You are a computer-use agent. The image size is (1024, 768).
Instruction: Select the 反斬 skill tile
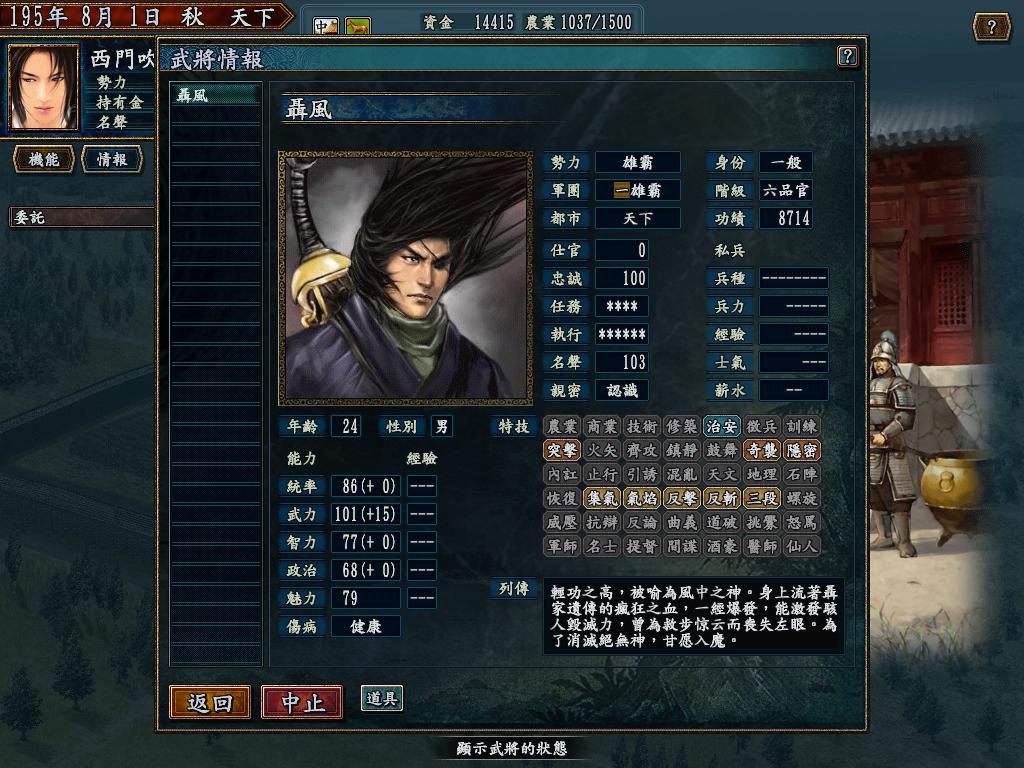pyautogui.click(x=722, y=498)
